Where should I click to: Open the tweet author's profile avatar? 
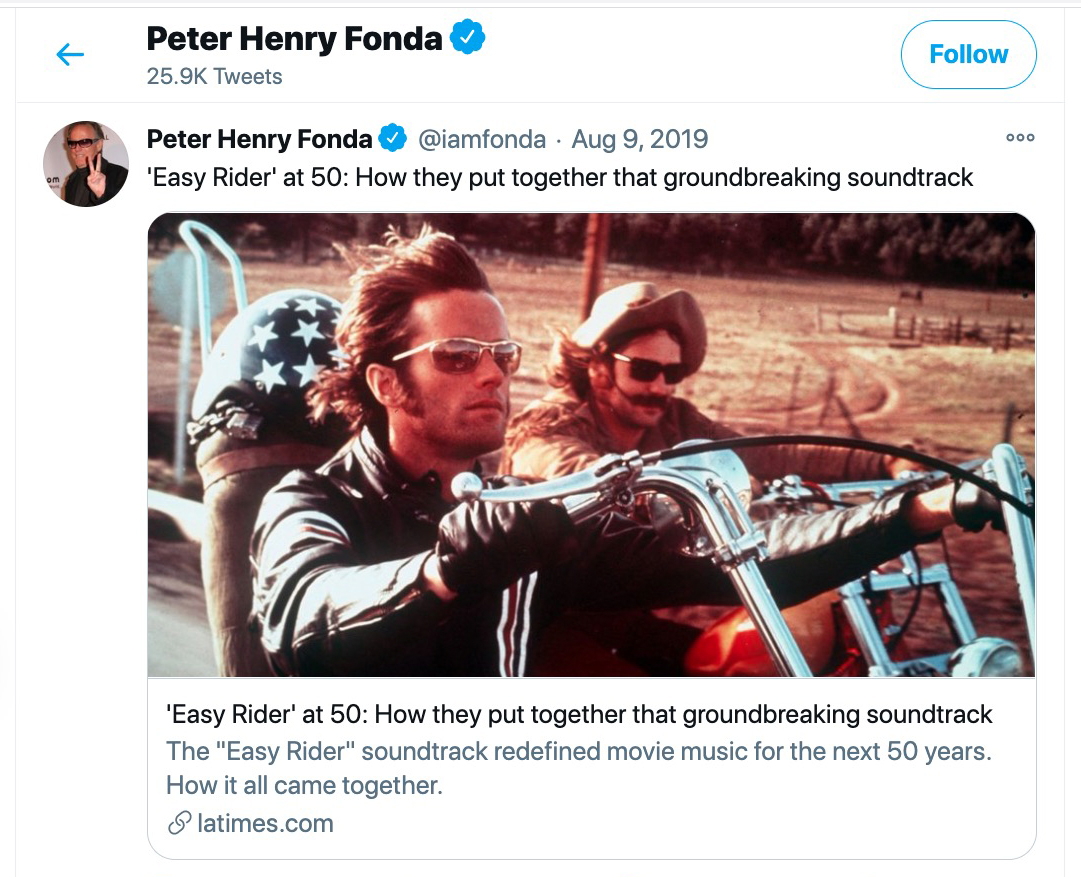tap(86, 164)
